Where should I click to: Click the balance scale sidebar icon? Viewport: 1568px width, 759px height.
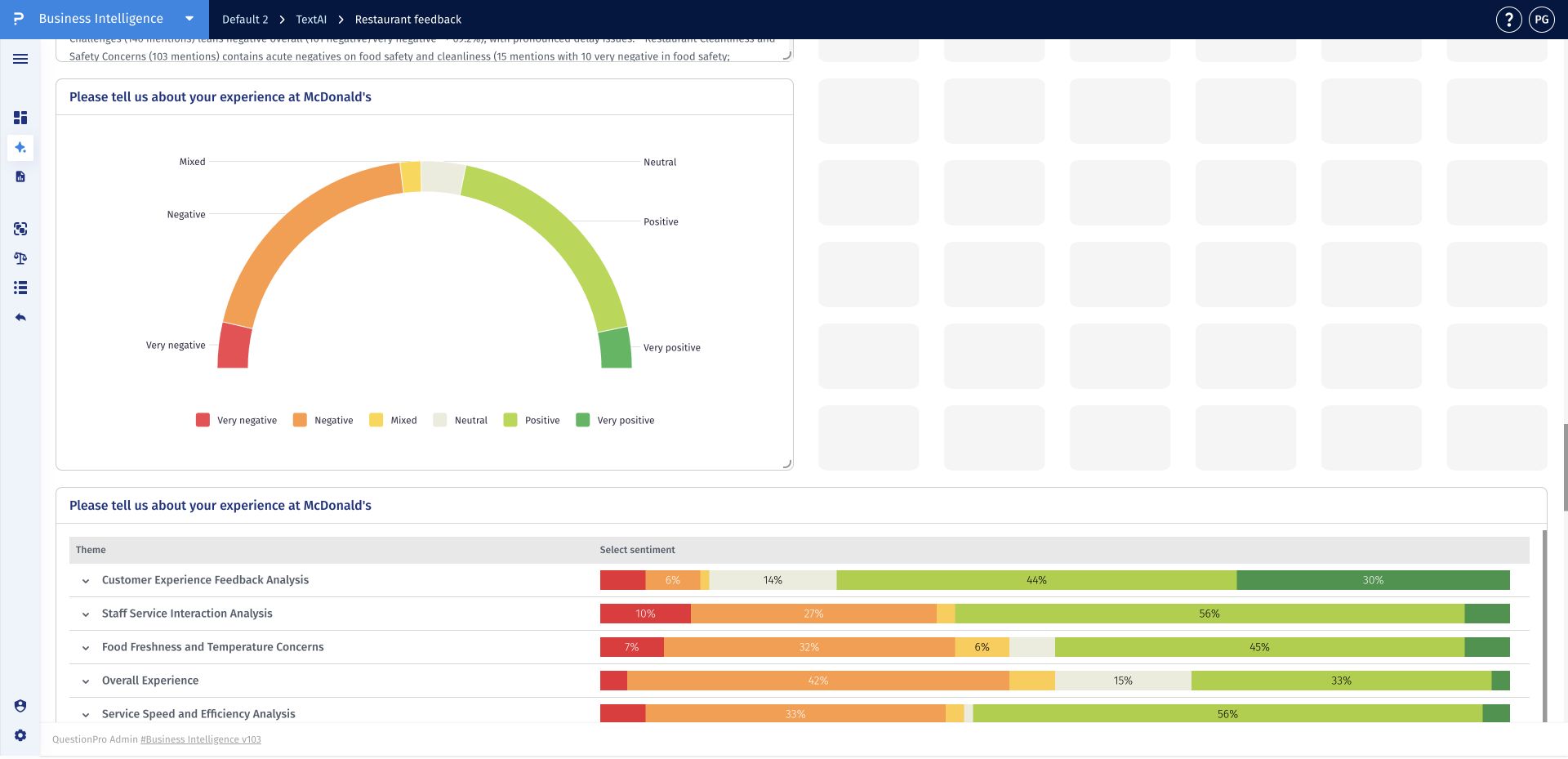point(20,258)
